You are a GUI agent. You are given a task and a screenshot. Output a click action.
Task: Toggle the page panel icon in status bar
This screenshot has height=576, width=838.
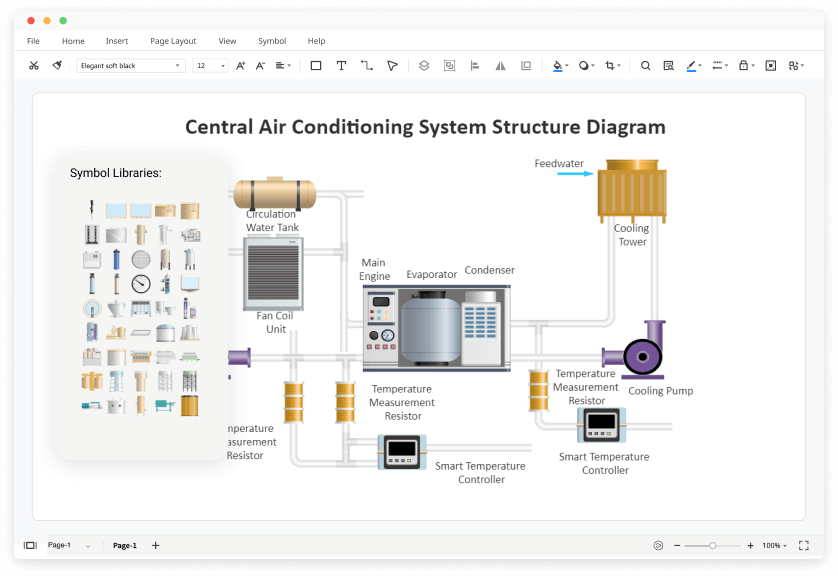(x=30, y=546)
